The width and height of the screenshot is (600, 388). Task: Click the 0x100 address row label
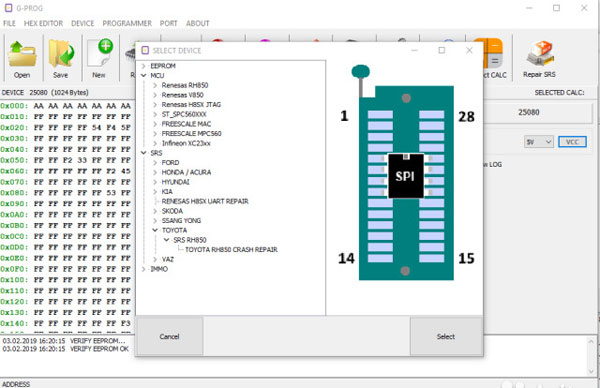14,280
